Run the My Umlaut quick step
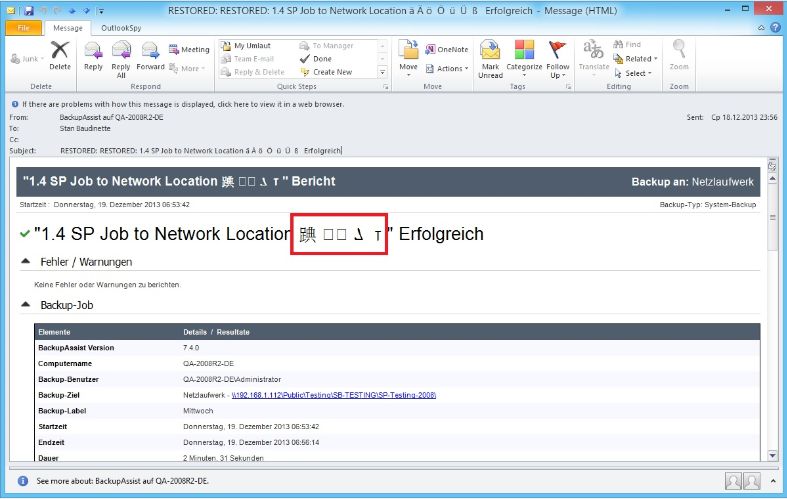Image resolution: width=787 pixels, height=499 pixels. pos(246,46)
